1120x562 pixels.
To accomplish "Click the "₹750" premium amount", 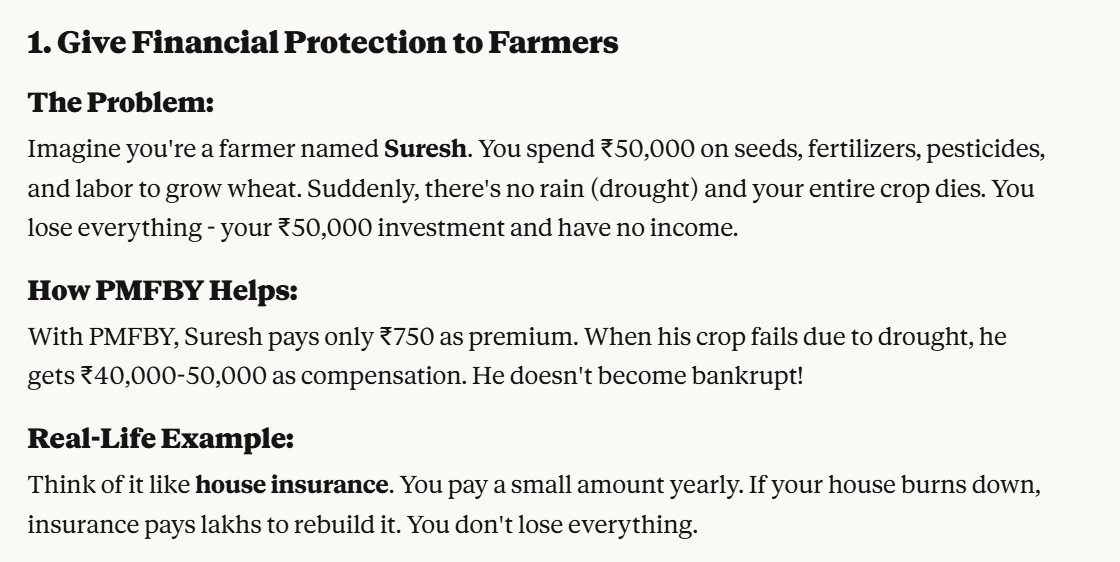I will pos(407,338).
